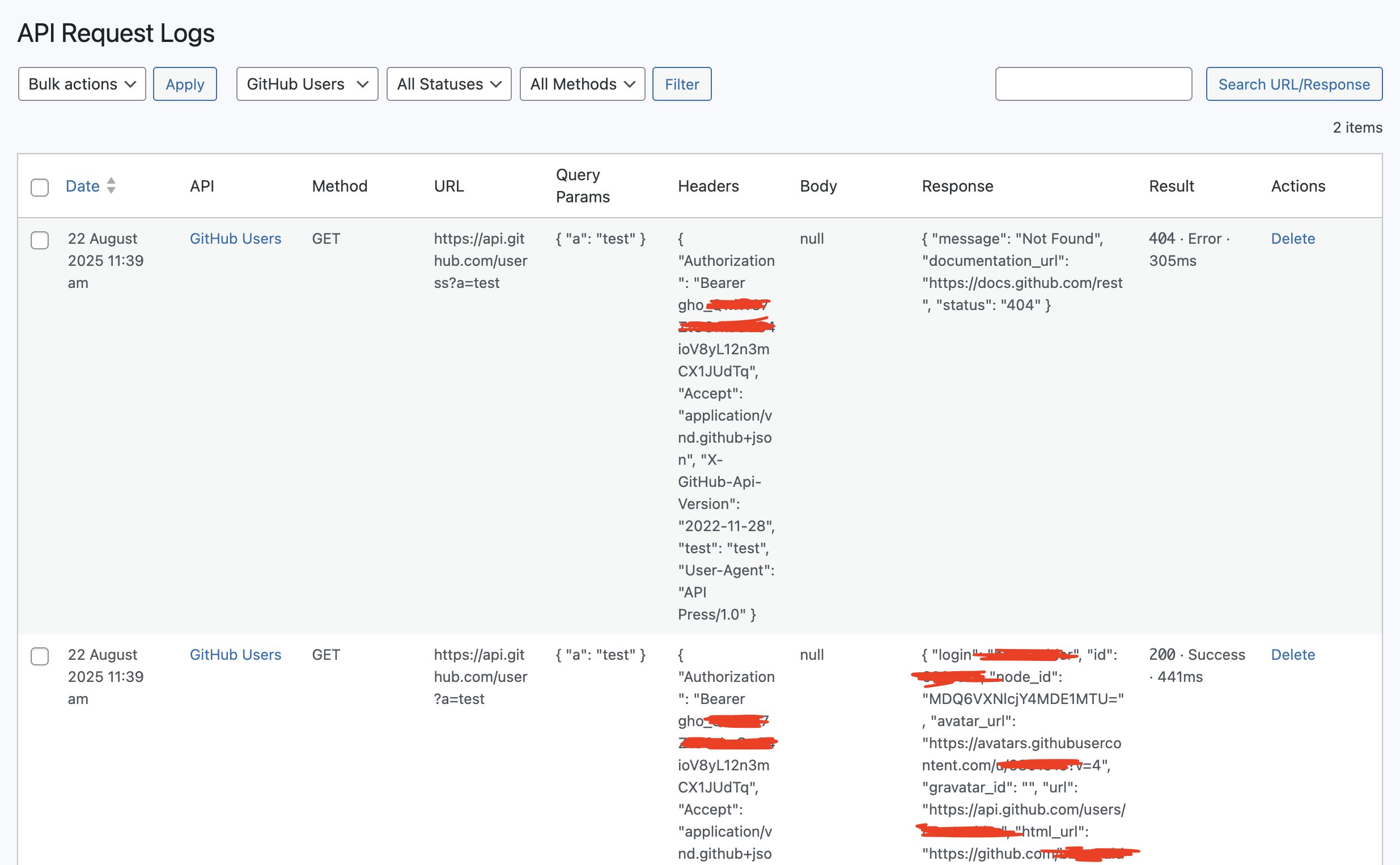Viewport: 1400px width, 865px height.
Task: Check the 404 Error log row checkbox
Action: tap(40, 240)
